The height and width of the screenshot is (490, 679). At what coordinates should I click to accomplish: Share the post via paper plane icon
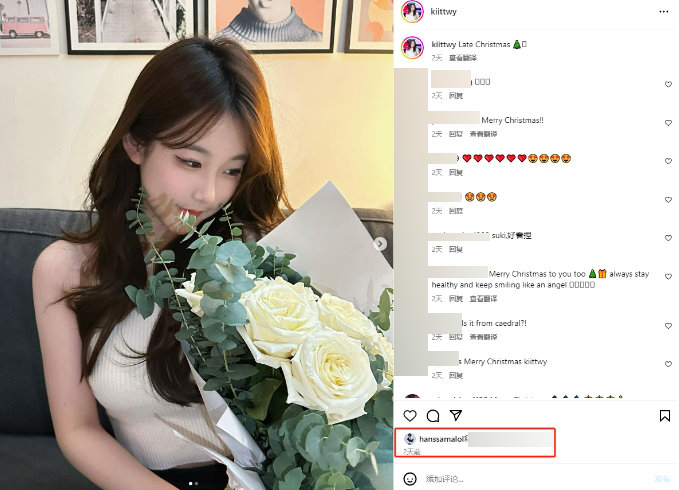pos(456,416)
